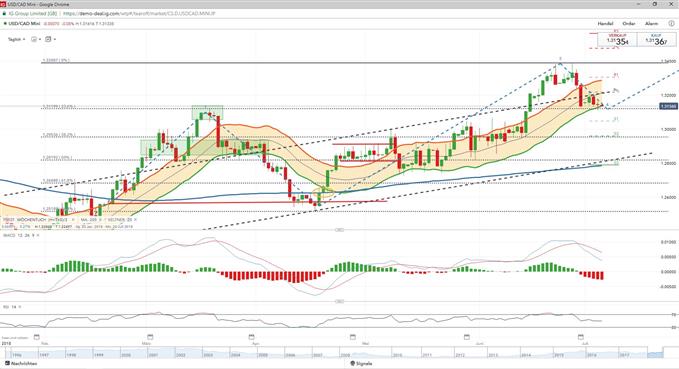Remove the MA 200 indicator overlay
The image size is (679, 369).
pos(100,220)
